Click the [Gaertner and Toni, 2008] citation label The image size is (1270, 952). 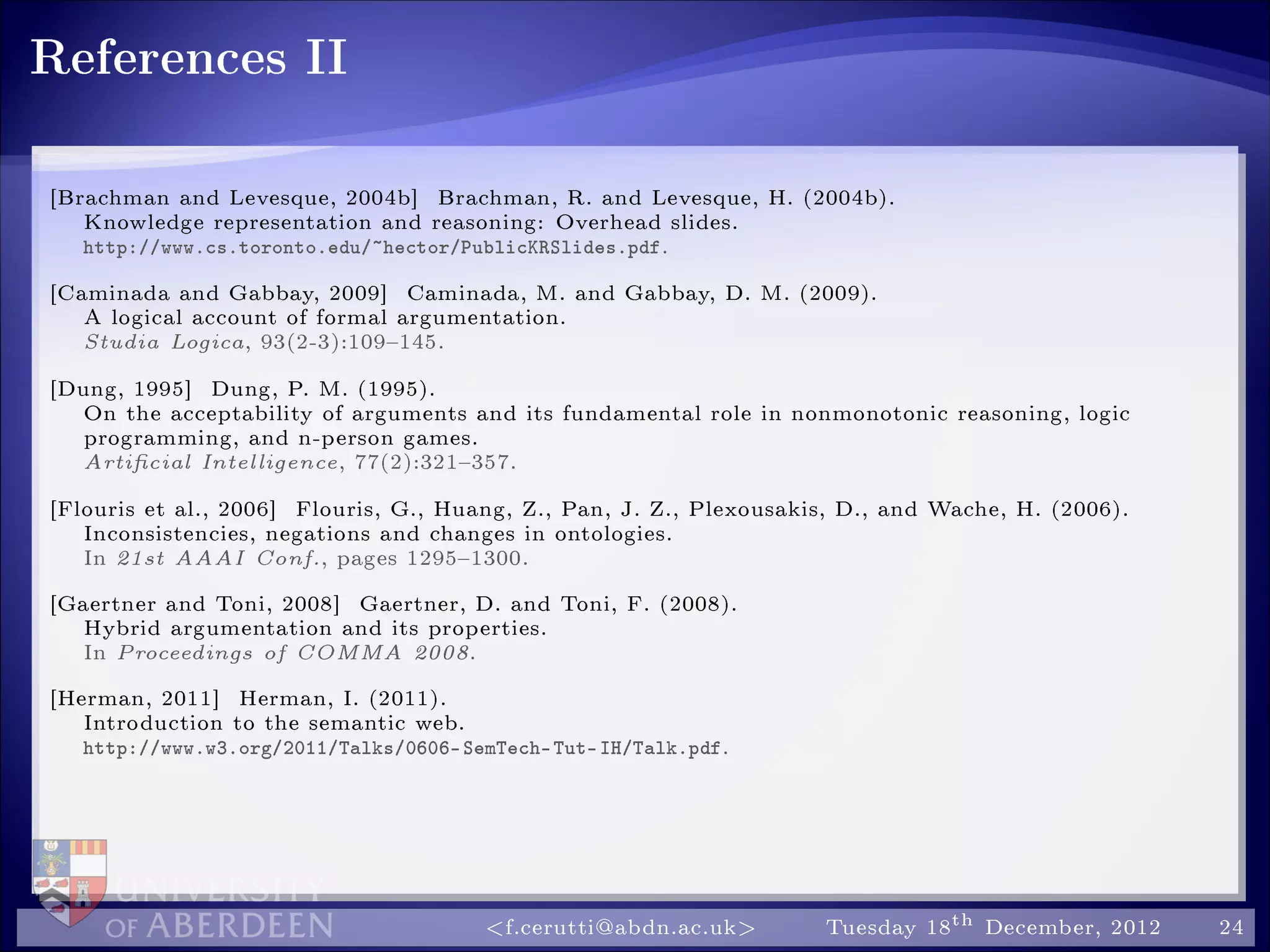195,604
